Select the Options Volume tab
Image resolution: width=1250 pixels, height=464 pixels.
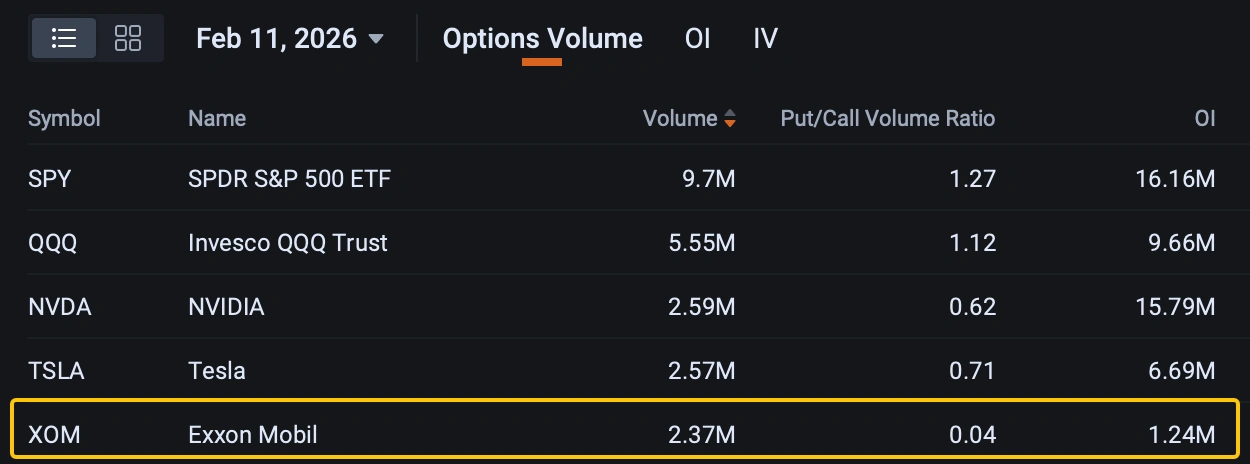(x=543, y=39)
